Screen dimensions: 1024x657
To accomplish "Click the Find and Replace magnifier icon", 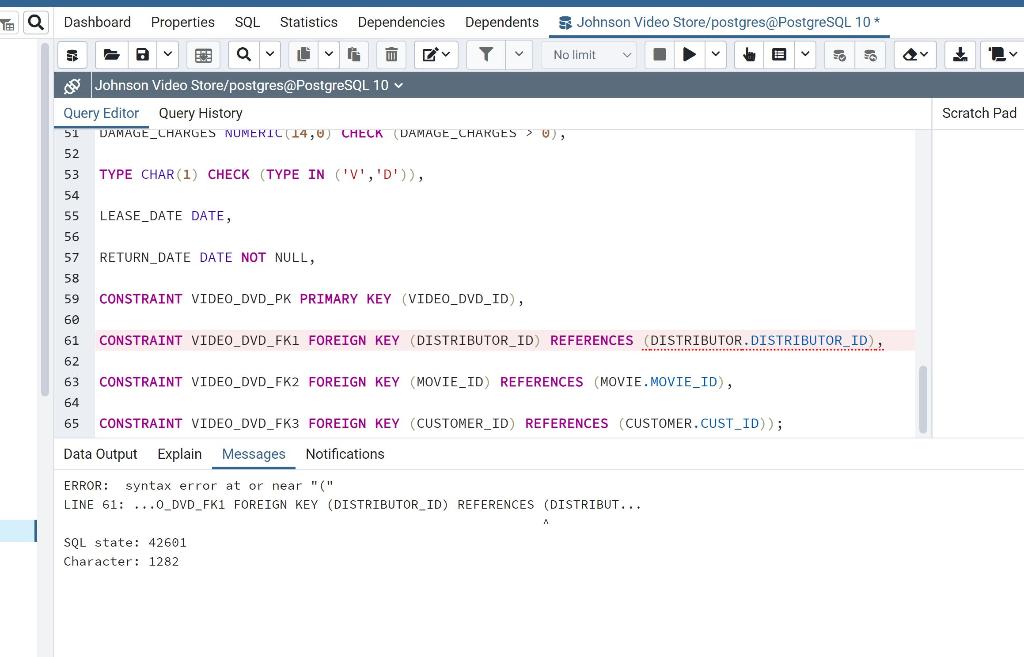I will point(245,55).
